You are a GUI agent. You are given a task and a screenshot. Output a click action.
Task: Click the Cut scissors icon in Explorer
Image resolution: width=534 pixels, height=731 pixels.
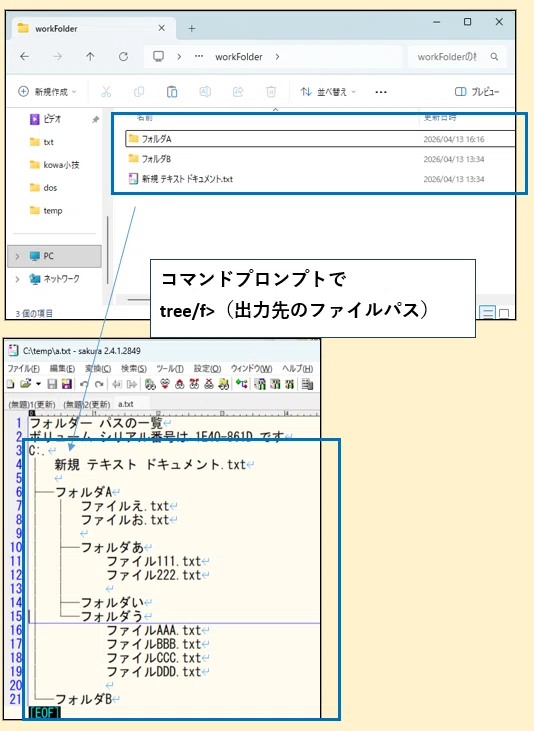(106, 92)
